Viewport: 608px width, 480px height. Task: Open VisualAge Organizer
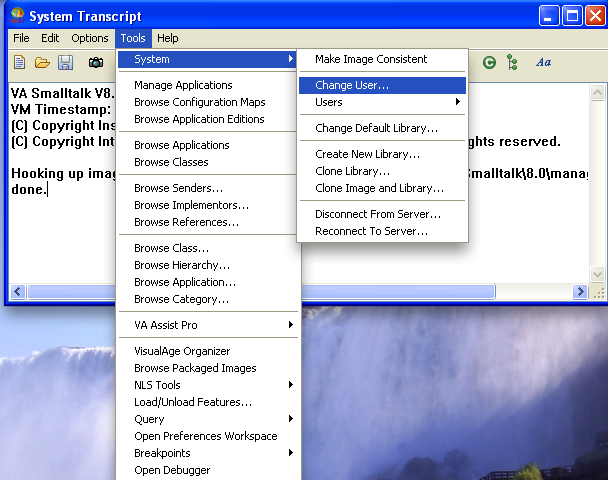[x=208, y=351]
